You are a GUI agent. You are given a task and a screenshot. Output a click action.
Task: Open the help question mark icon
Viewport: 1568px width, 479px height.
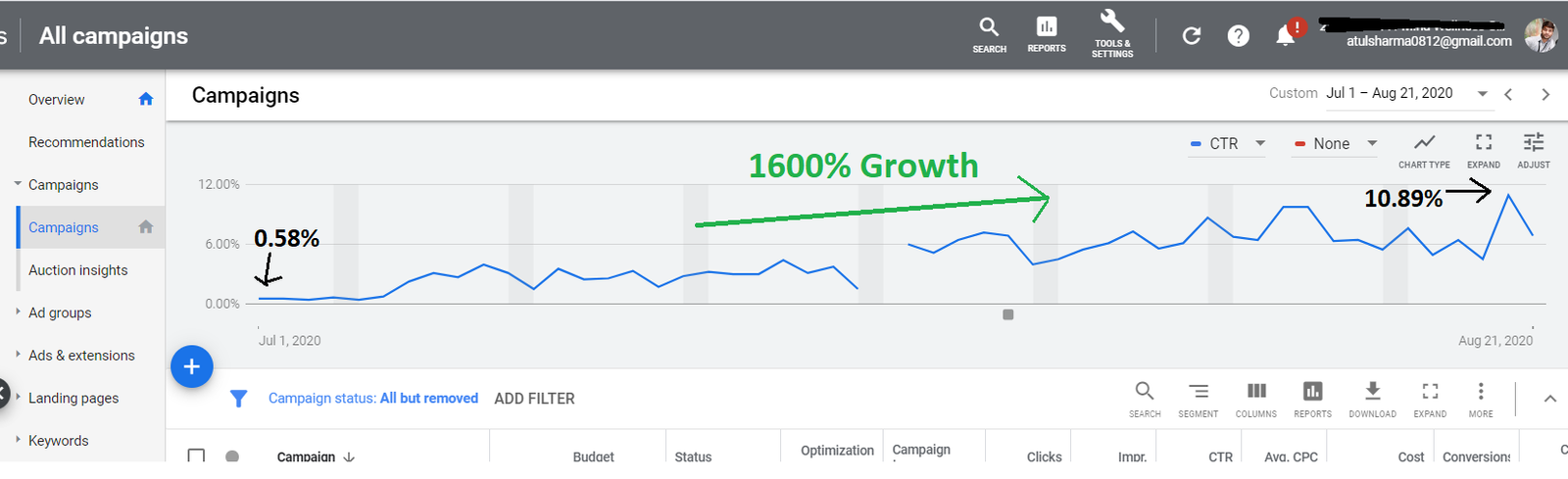(x=1238, y=36)
